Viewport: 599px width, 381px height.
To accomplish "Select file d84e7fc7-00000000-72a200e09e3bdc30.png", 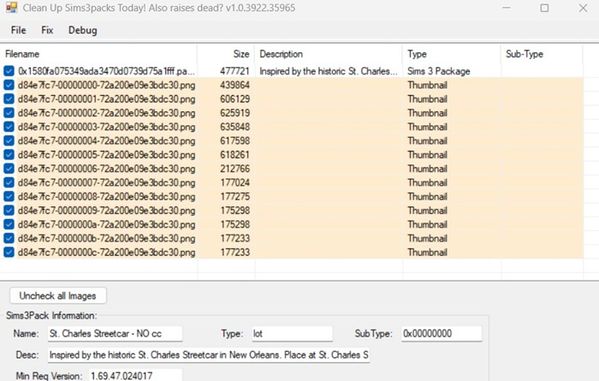I will click(x=107, y=85).
